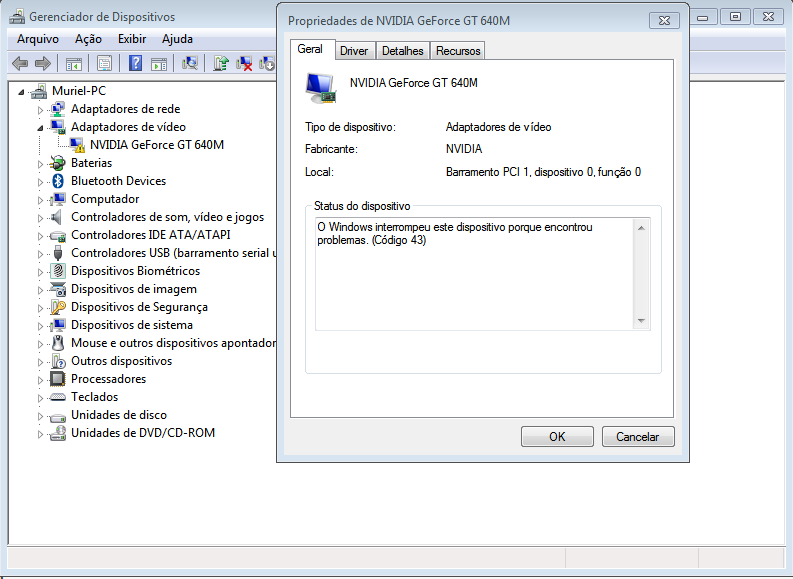Expand the Dispositivos de imagem node
793x579 pixels.
(40, 290)
